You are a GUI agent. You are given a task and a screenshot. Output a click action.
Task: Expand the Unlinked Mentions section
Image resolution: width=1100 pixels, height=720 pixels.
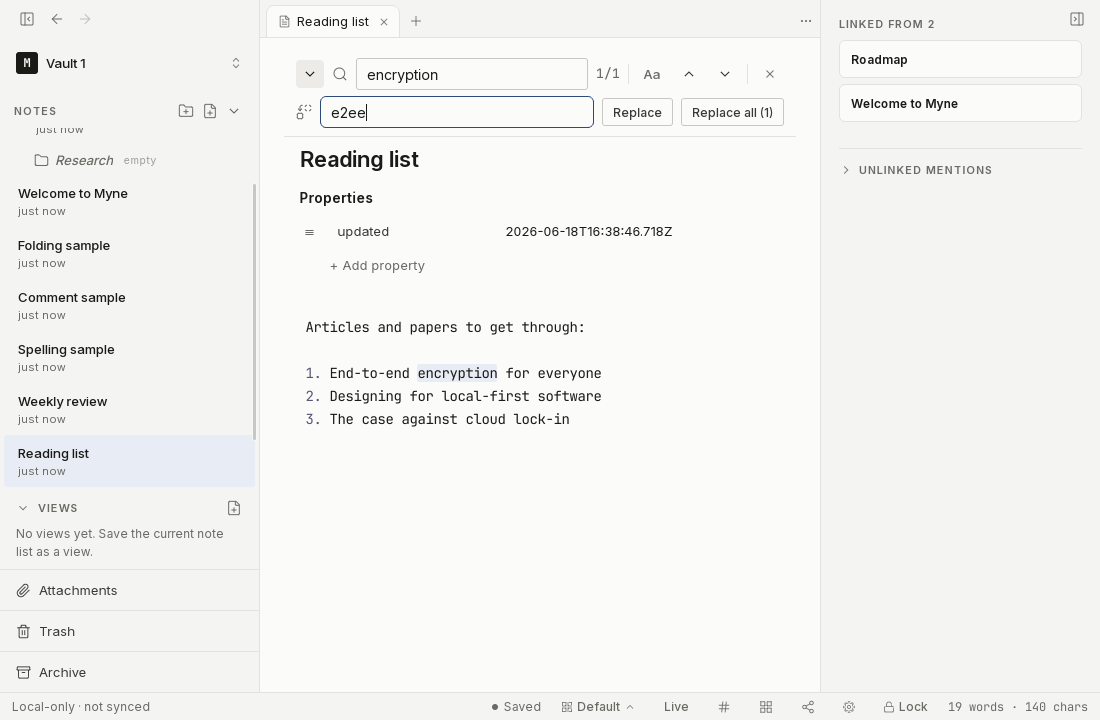pyautogui.click(x=918, y=170)
